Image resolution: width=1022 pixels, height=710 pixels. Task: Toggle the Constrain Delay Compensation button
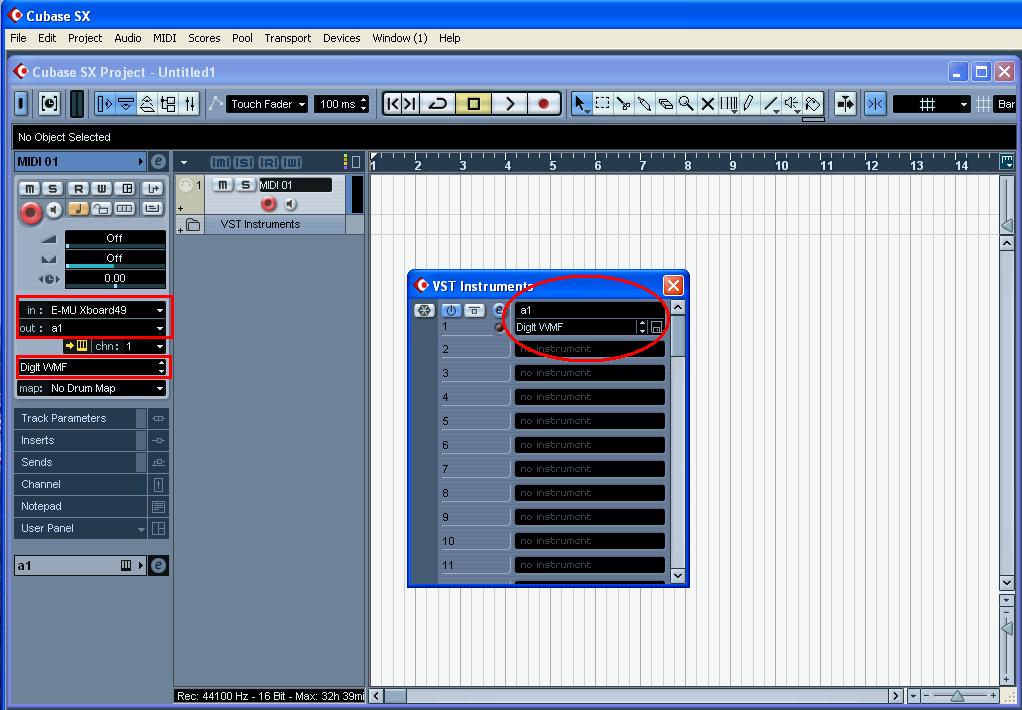click(49, 104)
